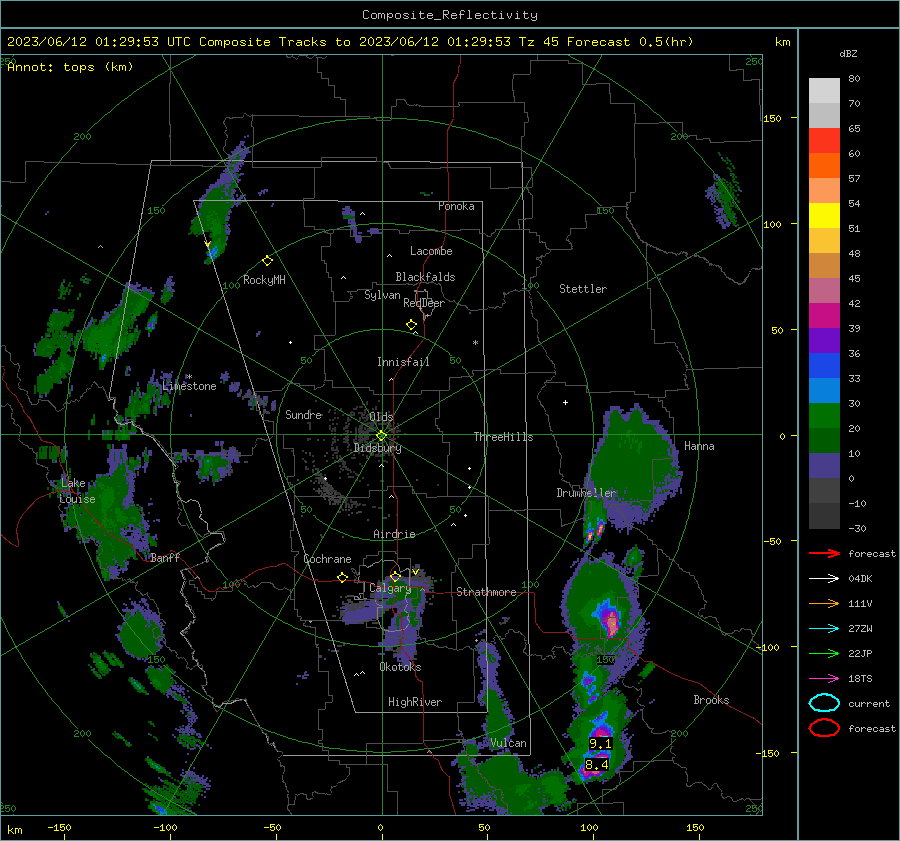
Task: Click the storm top label 9.1
Action: (600, 743)
